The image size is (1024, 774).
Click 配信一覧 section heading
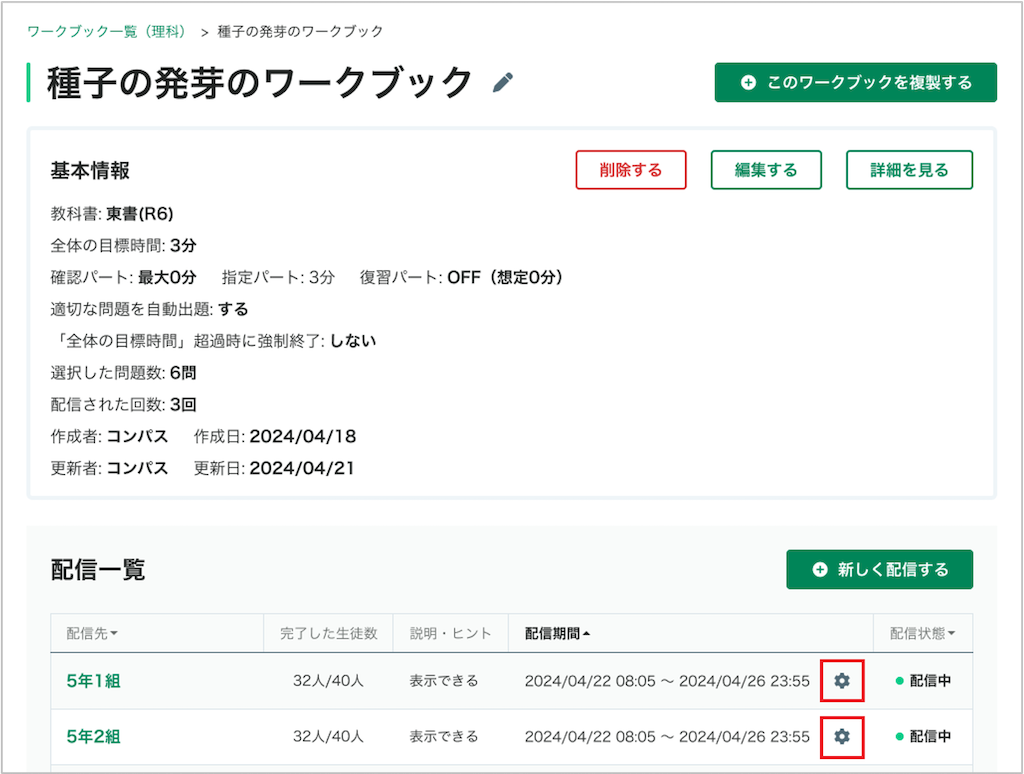tap(98, 570)
